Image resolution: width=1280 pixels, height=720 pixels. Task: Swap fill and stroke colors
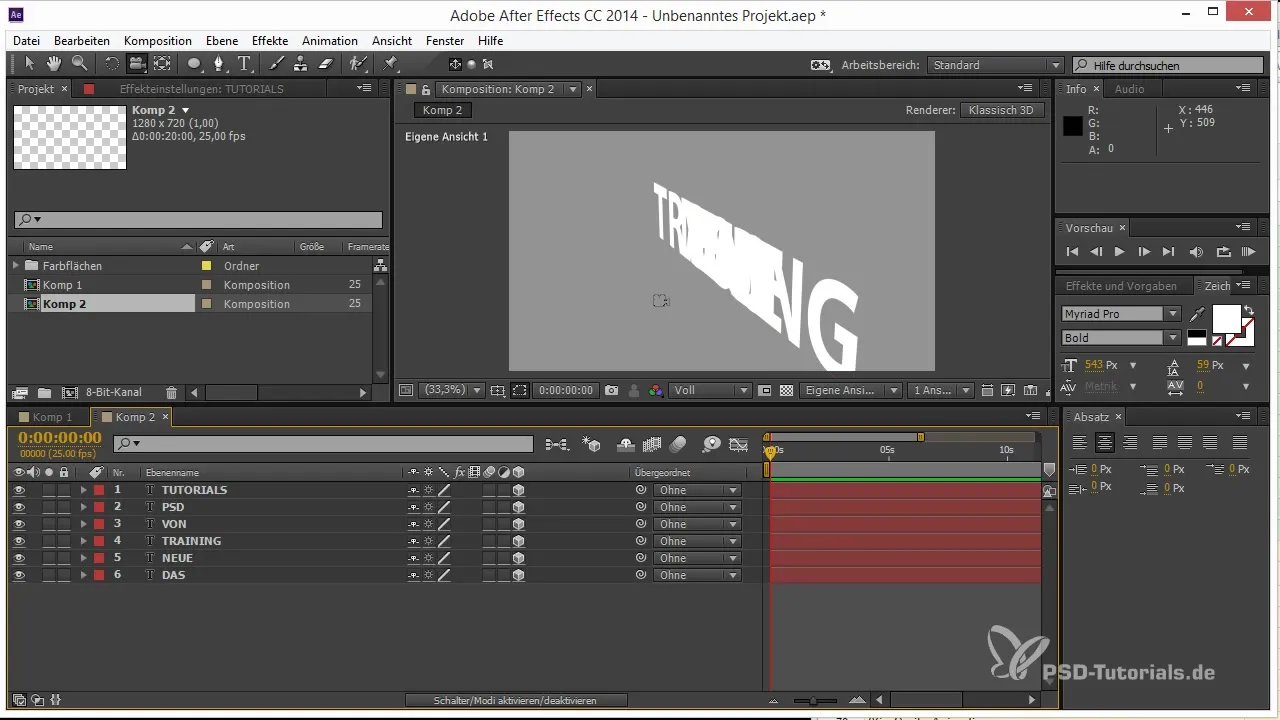pyautogui.click(x=1248, y=311)
